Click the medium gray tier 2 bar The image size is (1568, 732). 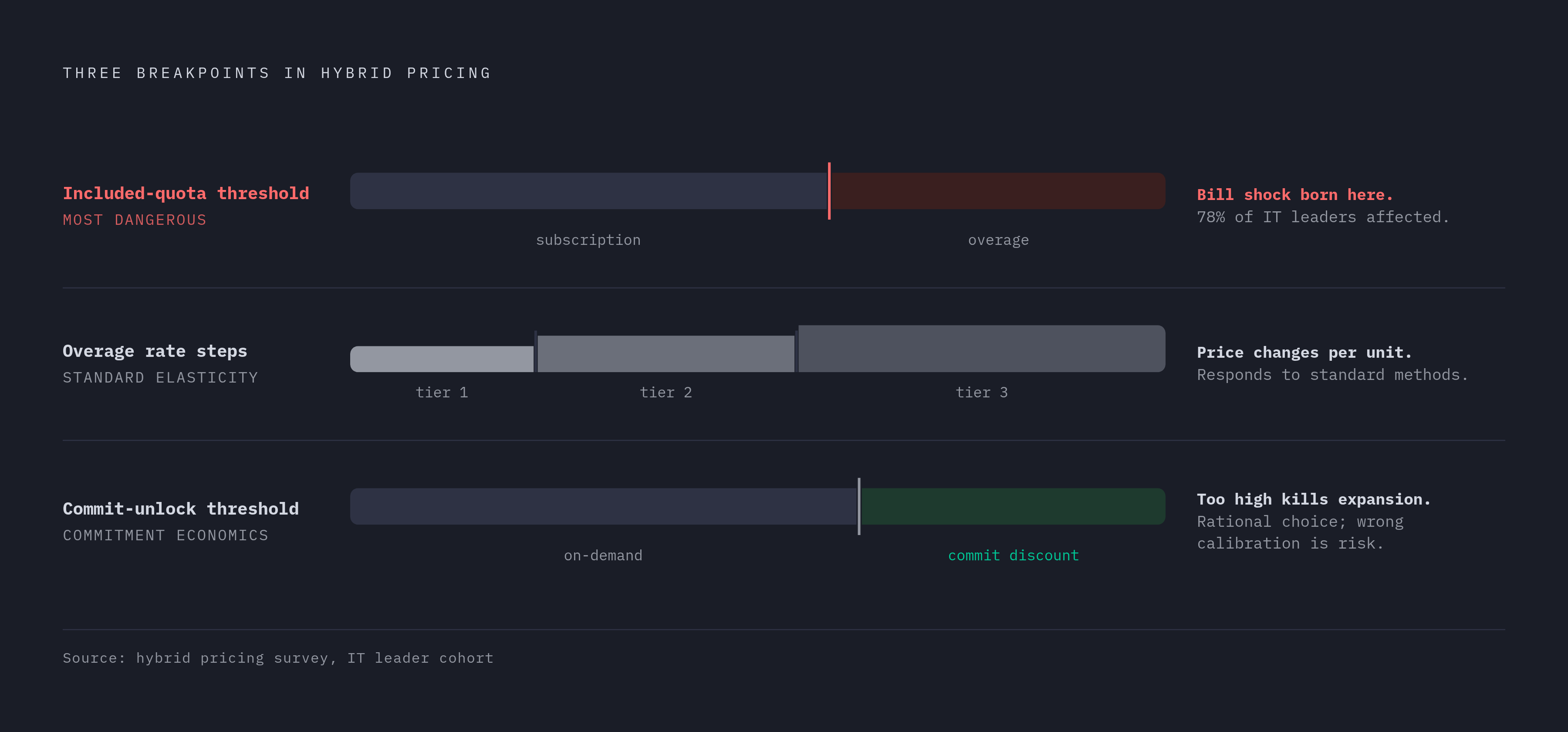pos(666,353)
